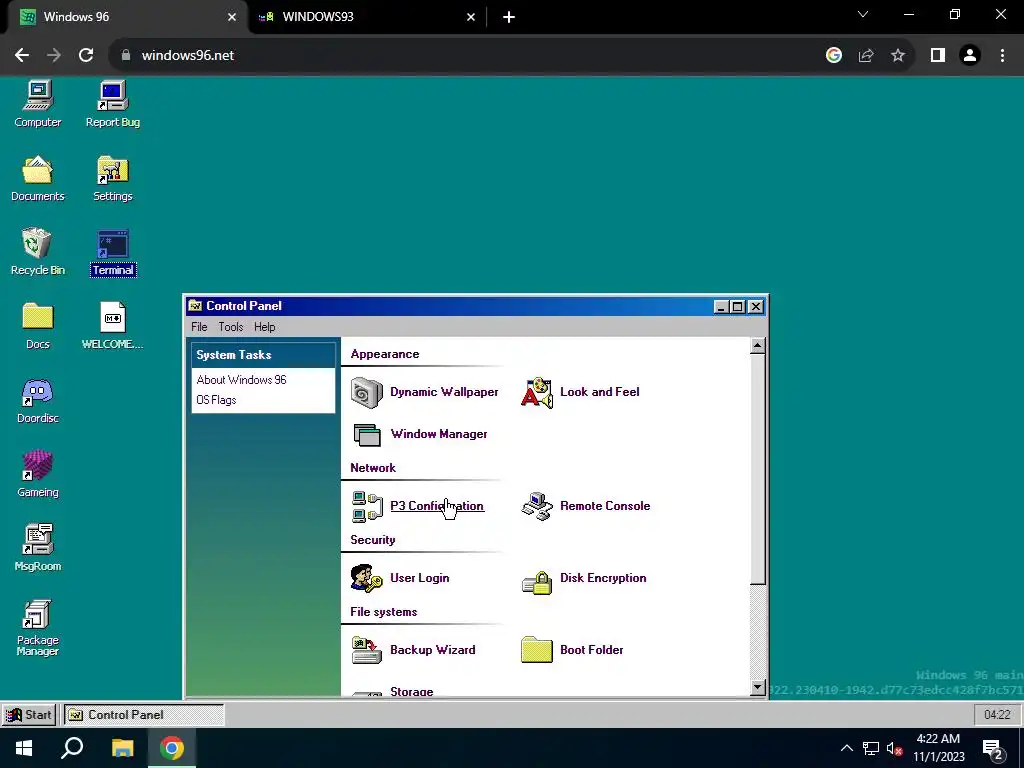The height and width of the screenshot is (768, 1024).
Task: Open the Documents folder icon
Action: point(37,178)
